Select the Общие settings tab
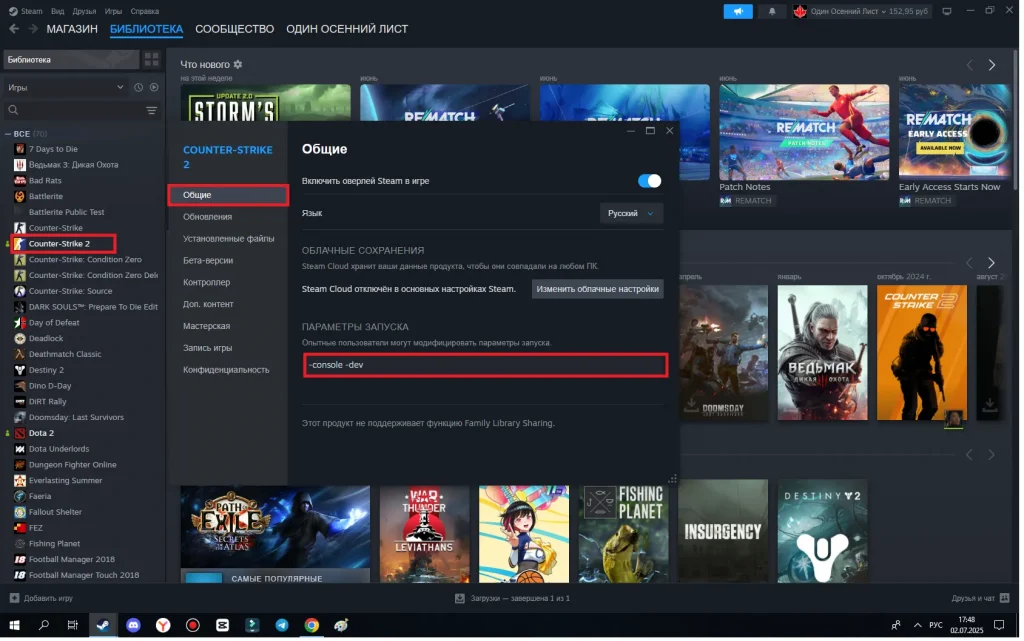1024x641 pixels. click(228, 195)
